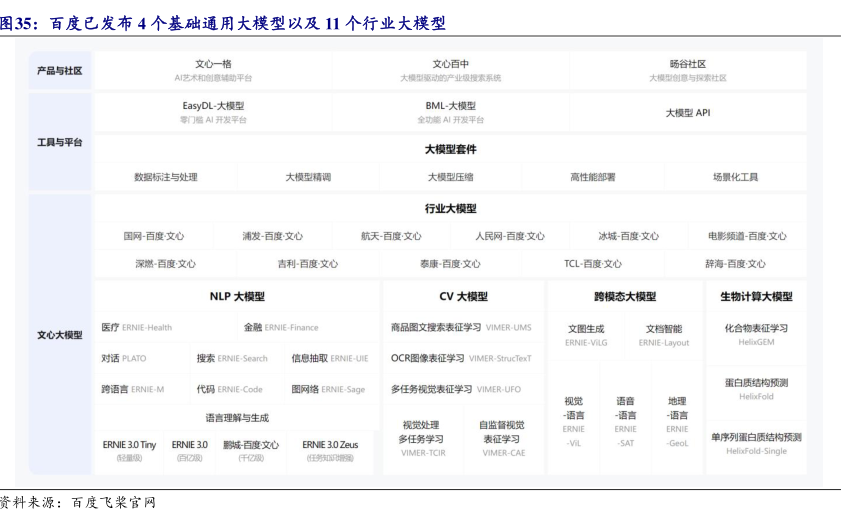This screenshot has height=512, width=856.
Task: Select 辞海-百度·文心 model
Action: [x=735, y=264]
